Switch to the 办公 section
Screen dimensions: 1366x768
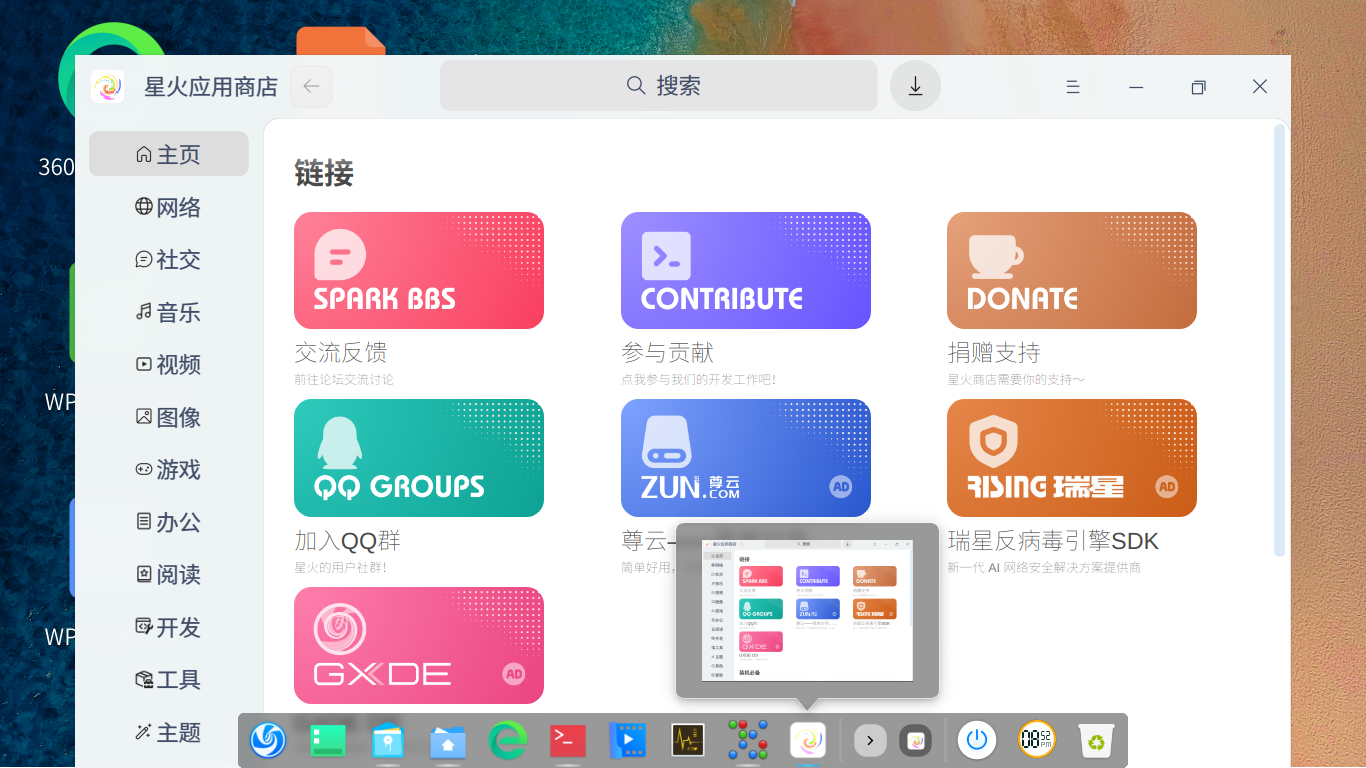(168, 522)
